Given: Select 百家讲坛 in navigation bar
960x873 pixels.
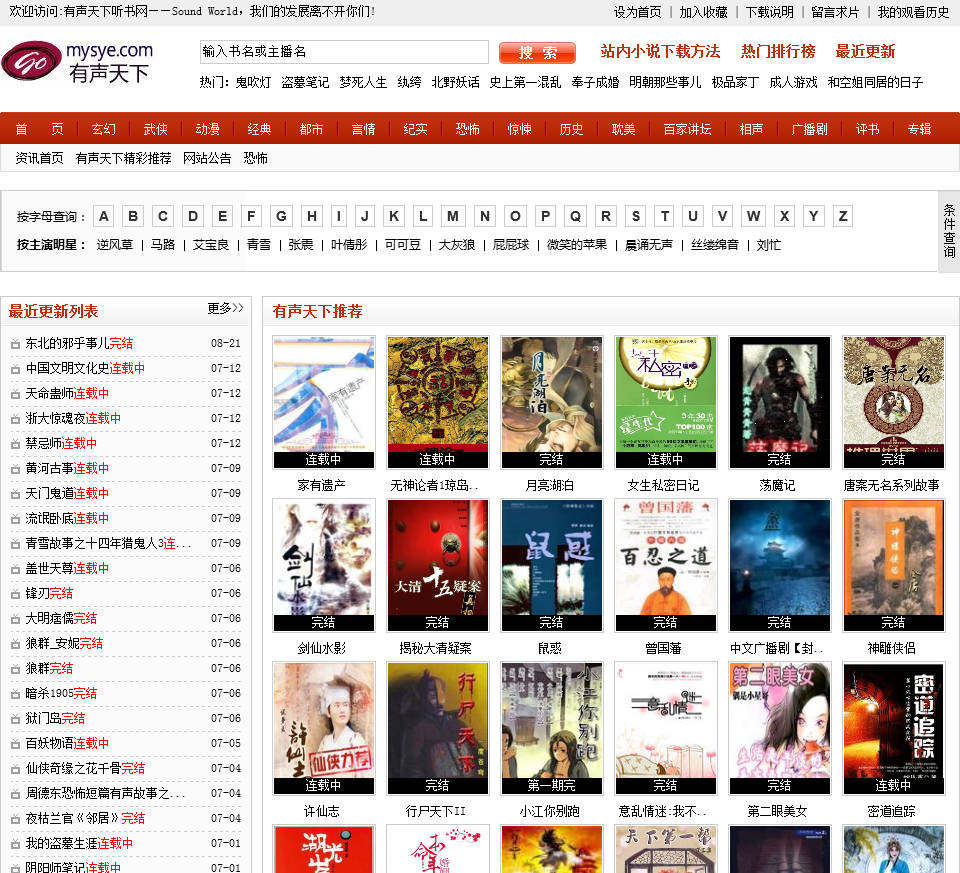Looking at the screenshot, I should click(x=687, y=129).
